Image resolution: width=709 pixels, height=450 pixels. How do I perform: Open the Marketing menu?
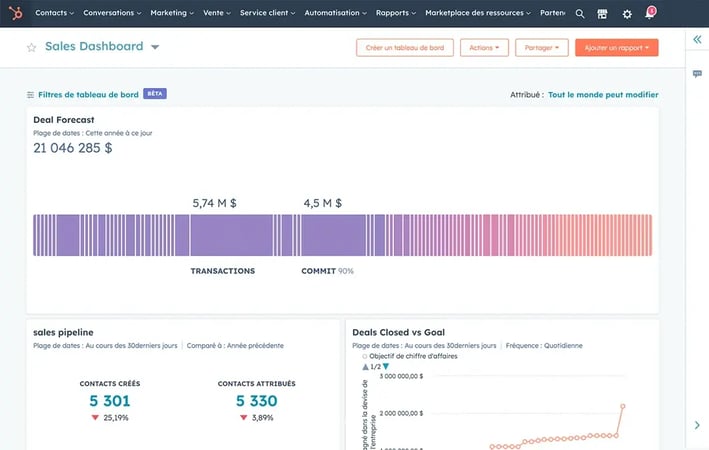tap(172, 13)
